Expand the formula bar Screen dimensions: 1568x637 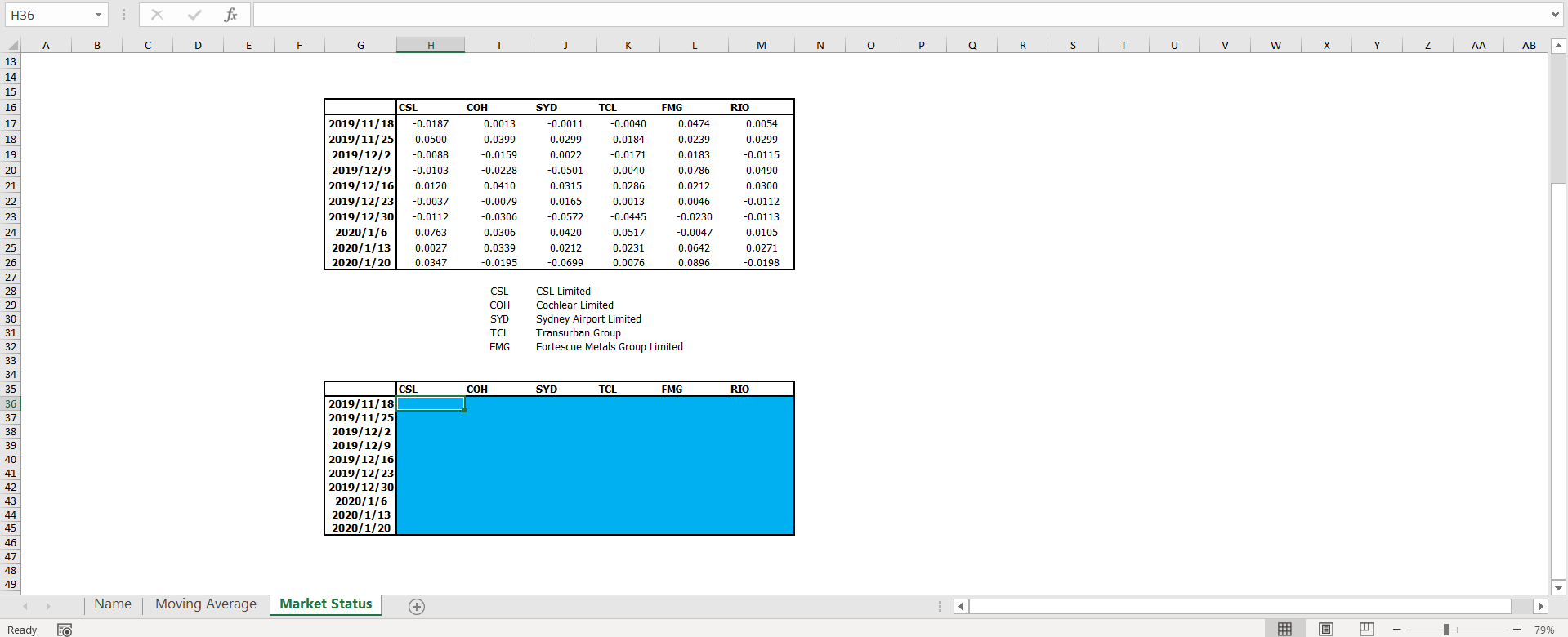pyautogui.click(x=1555, y=15)
